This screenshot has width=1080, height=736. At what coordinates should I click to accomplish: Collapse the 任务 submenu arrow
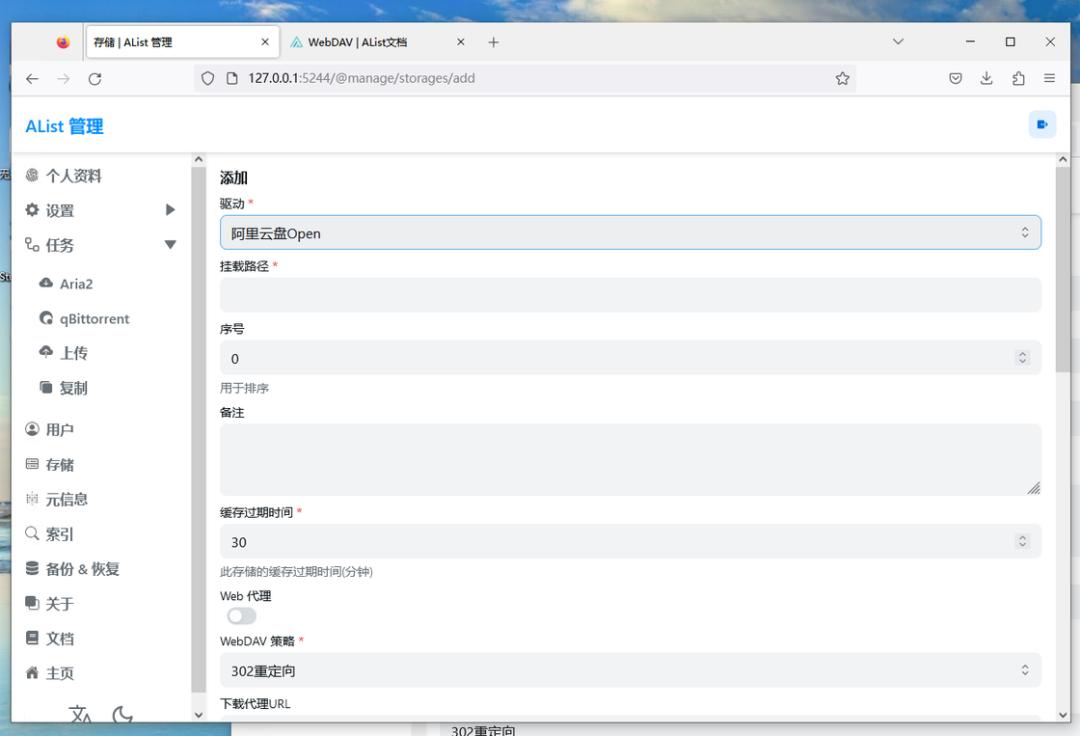(170, 244)
